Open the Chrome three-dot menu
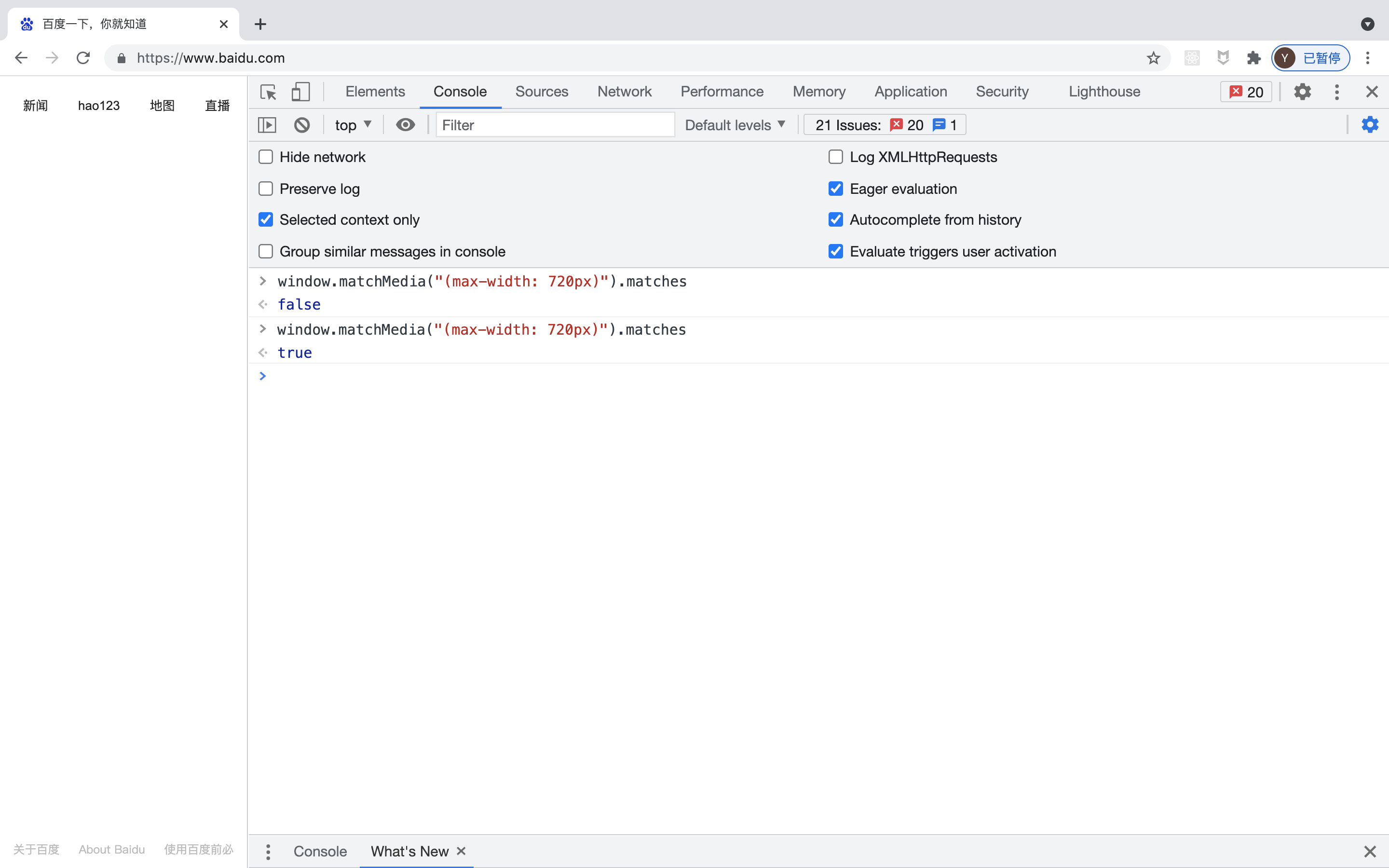 (1368, 58)
